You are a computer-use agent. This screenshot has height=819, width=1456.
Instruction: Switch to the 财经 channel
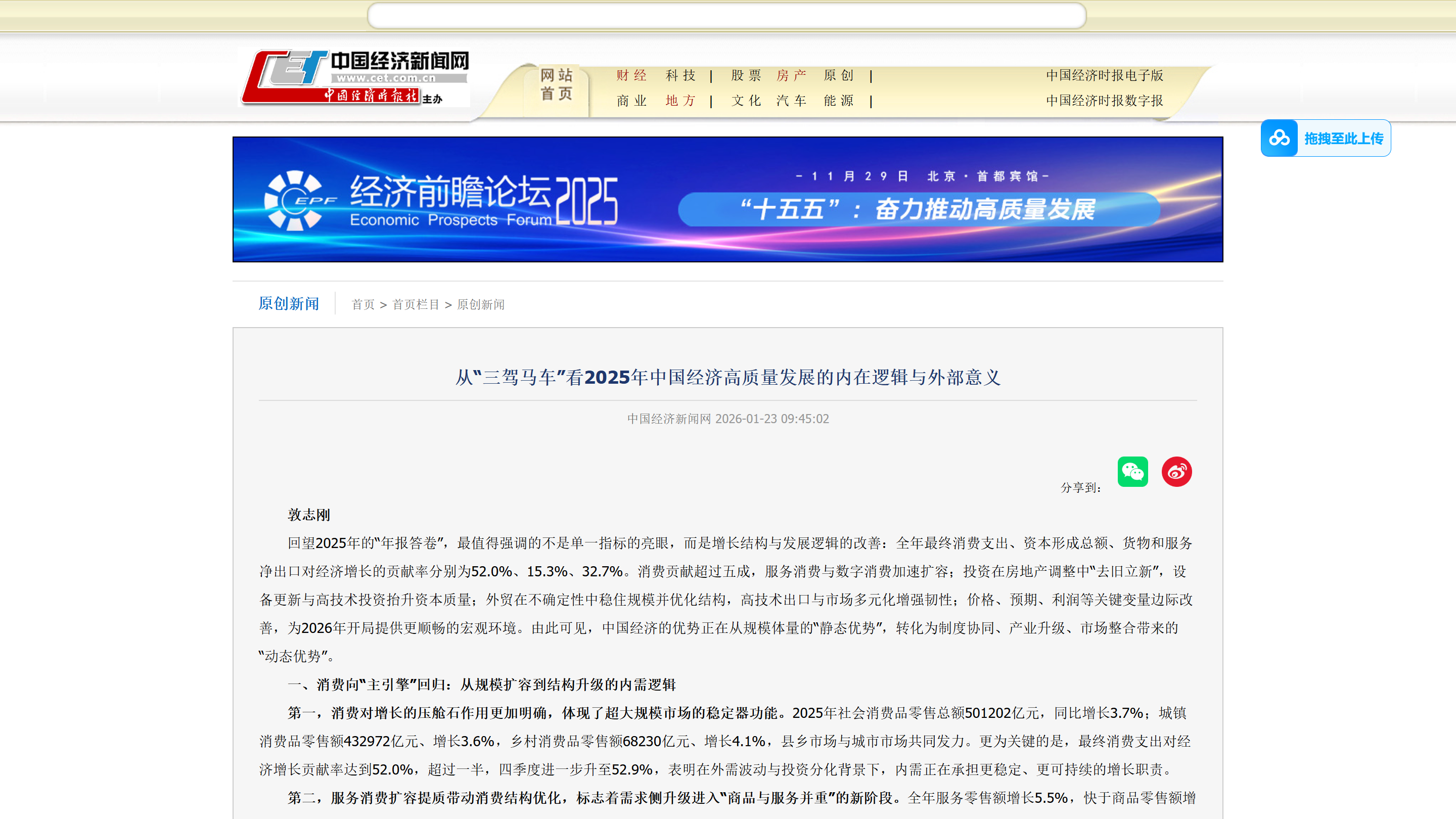[x=631, y=75]
